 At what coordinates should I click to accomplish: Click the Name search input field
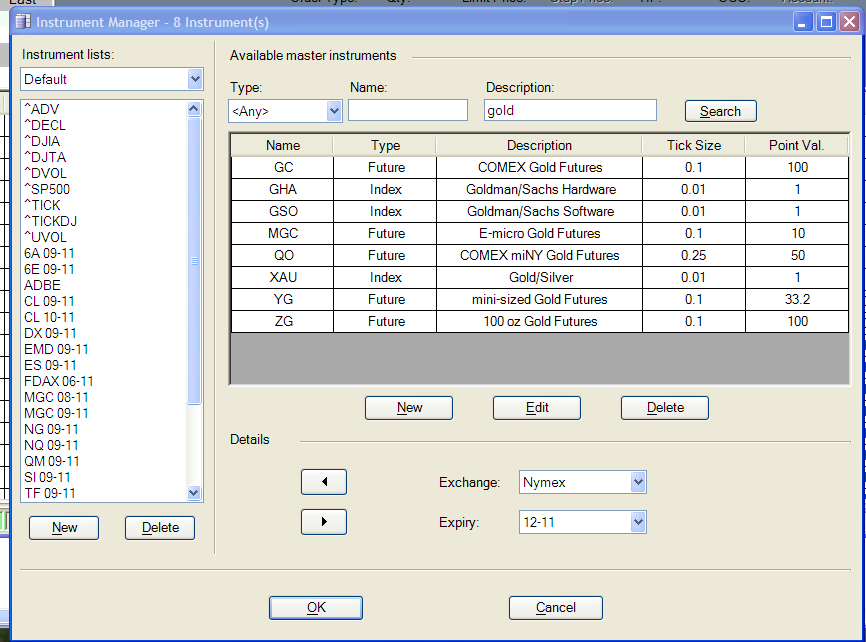[407, 110]
